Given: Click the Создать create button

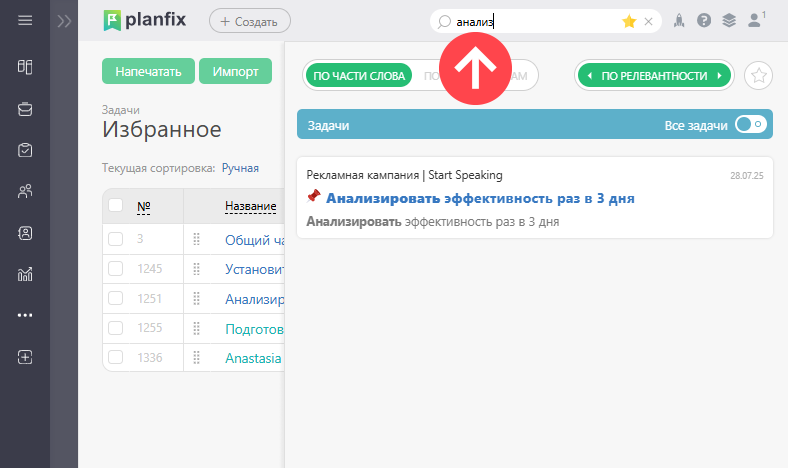Looking at the screenshot, I should (x=250, y=21).
